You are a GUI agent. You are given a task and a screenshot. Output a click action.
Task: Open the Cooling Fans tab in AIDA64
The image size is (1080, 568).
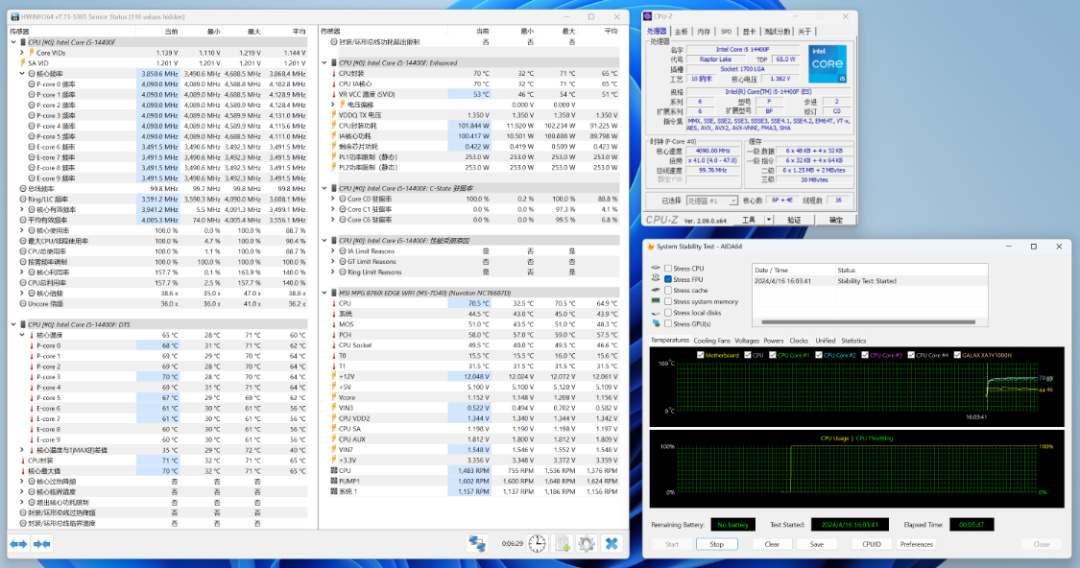712,341
